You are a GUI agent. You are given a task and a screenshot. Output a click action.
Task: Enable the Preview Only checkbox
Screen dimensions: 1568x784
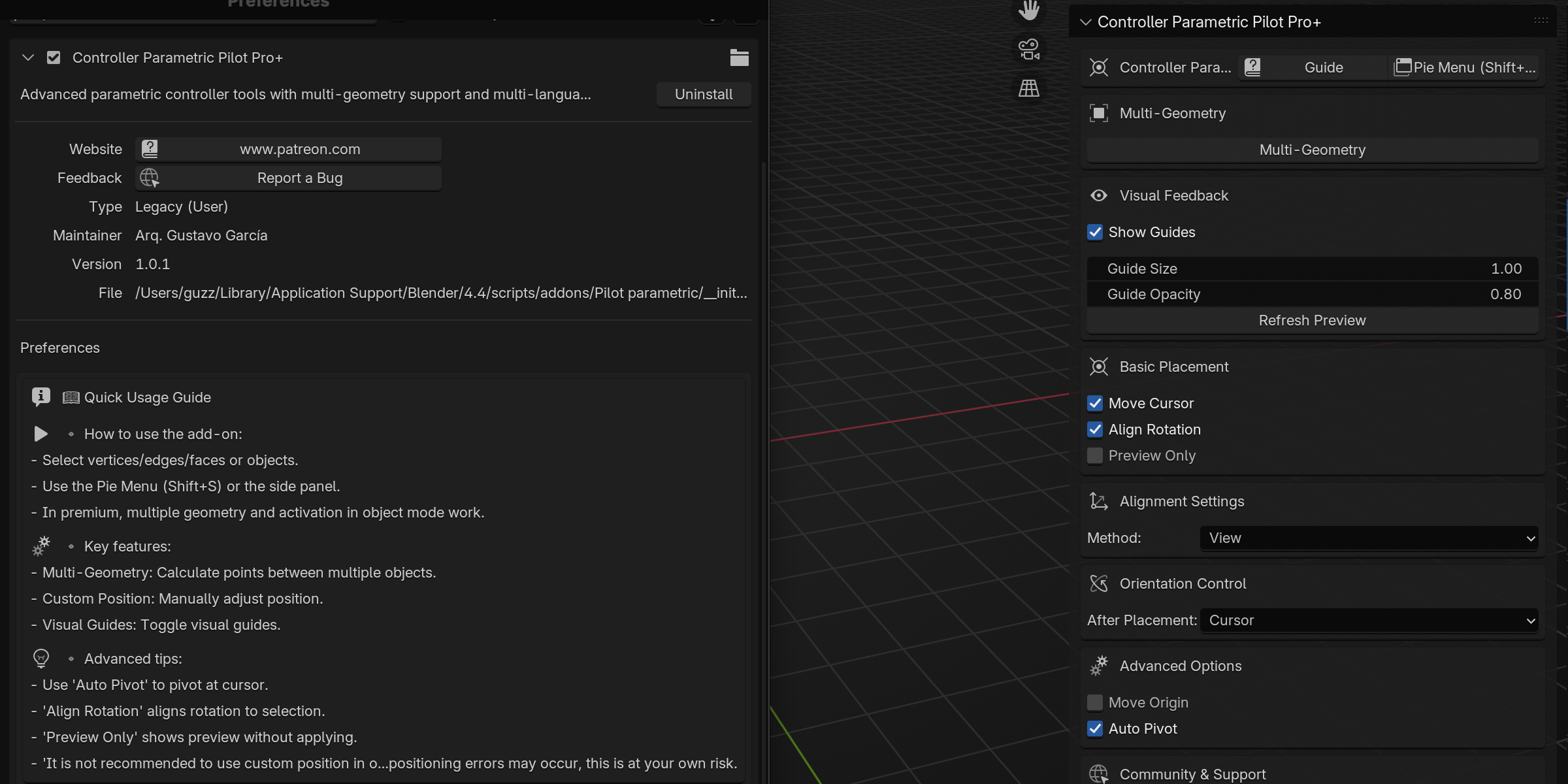pos(1095,455)
